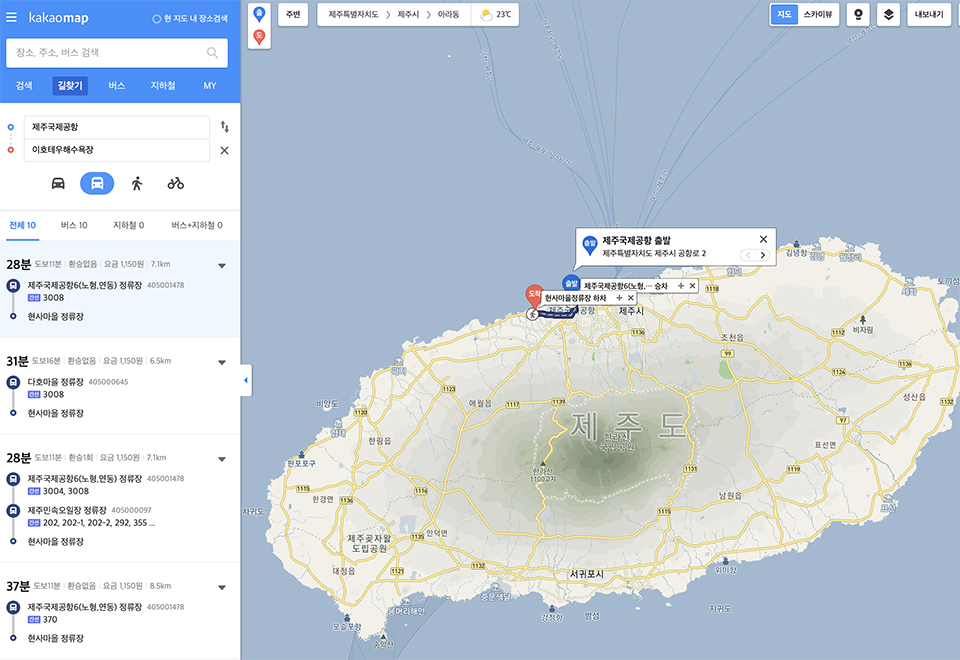This screenshot has height=660, width=960.
Task: Clear destination with X icon
Action: coord(225,150)
